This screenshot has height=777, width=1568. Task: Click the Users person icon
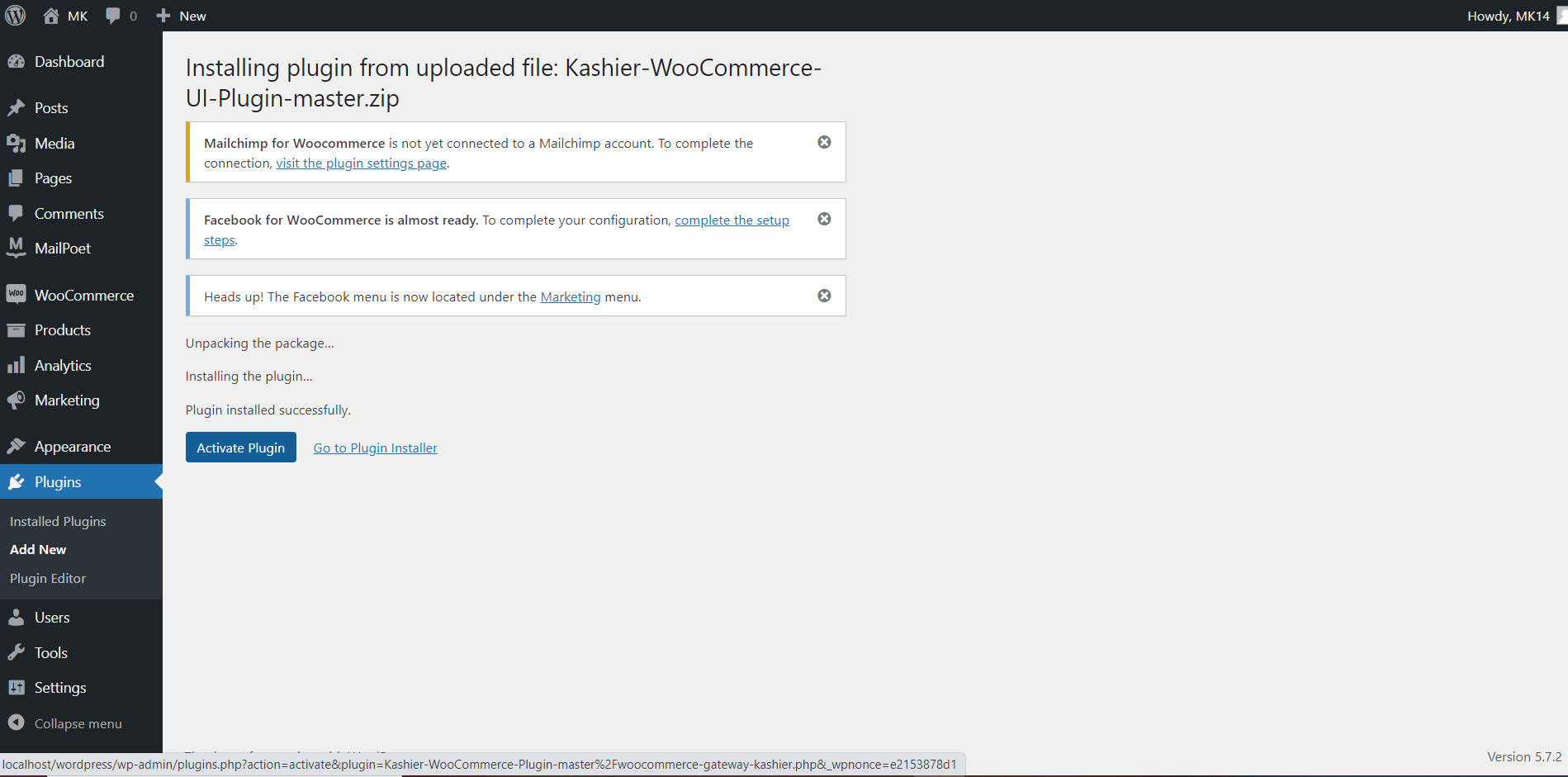coord(17,618)
